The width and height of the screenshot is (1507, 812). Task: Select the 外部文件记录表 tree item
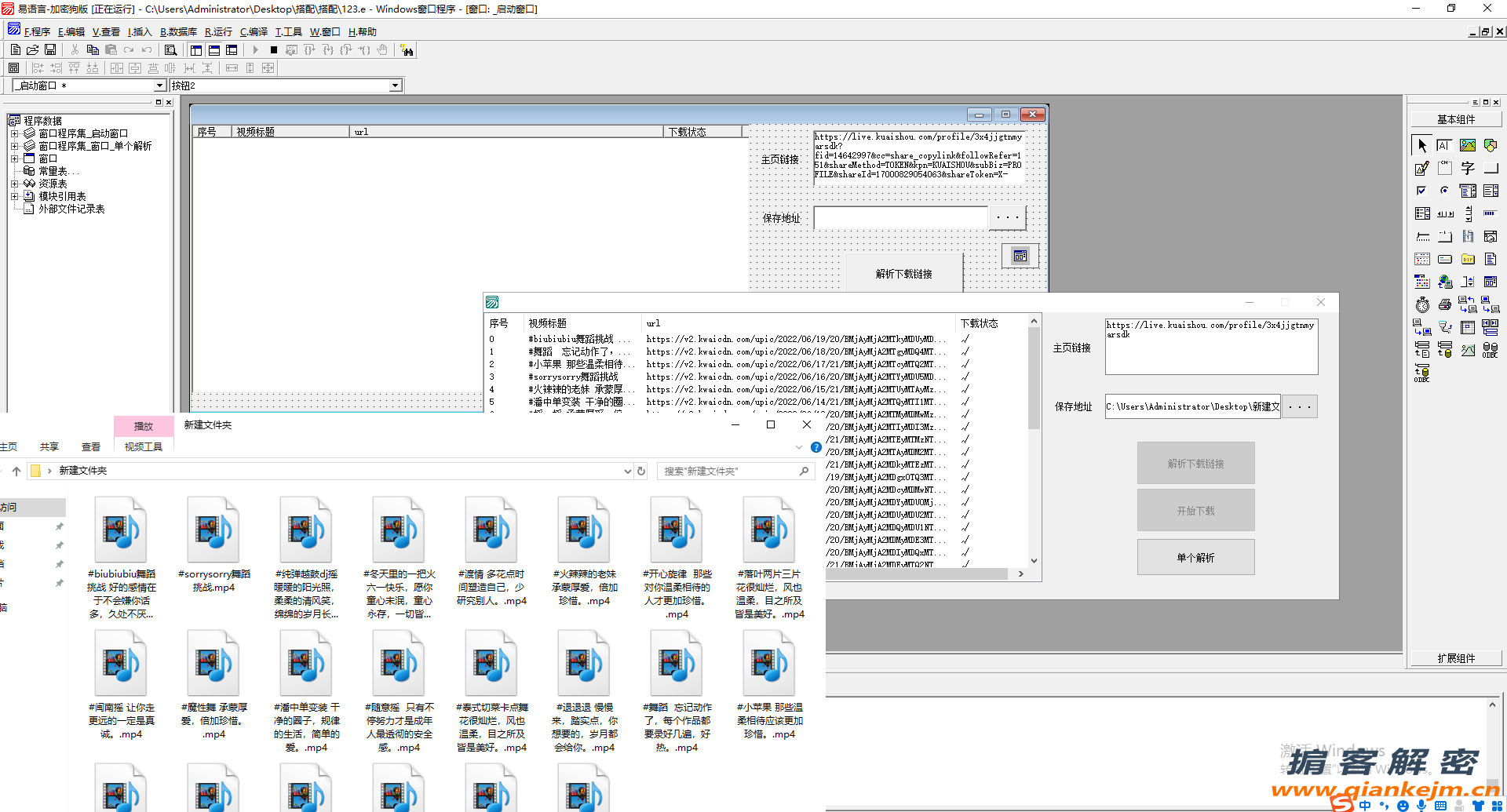(x=71, y=209)
